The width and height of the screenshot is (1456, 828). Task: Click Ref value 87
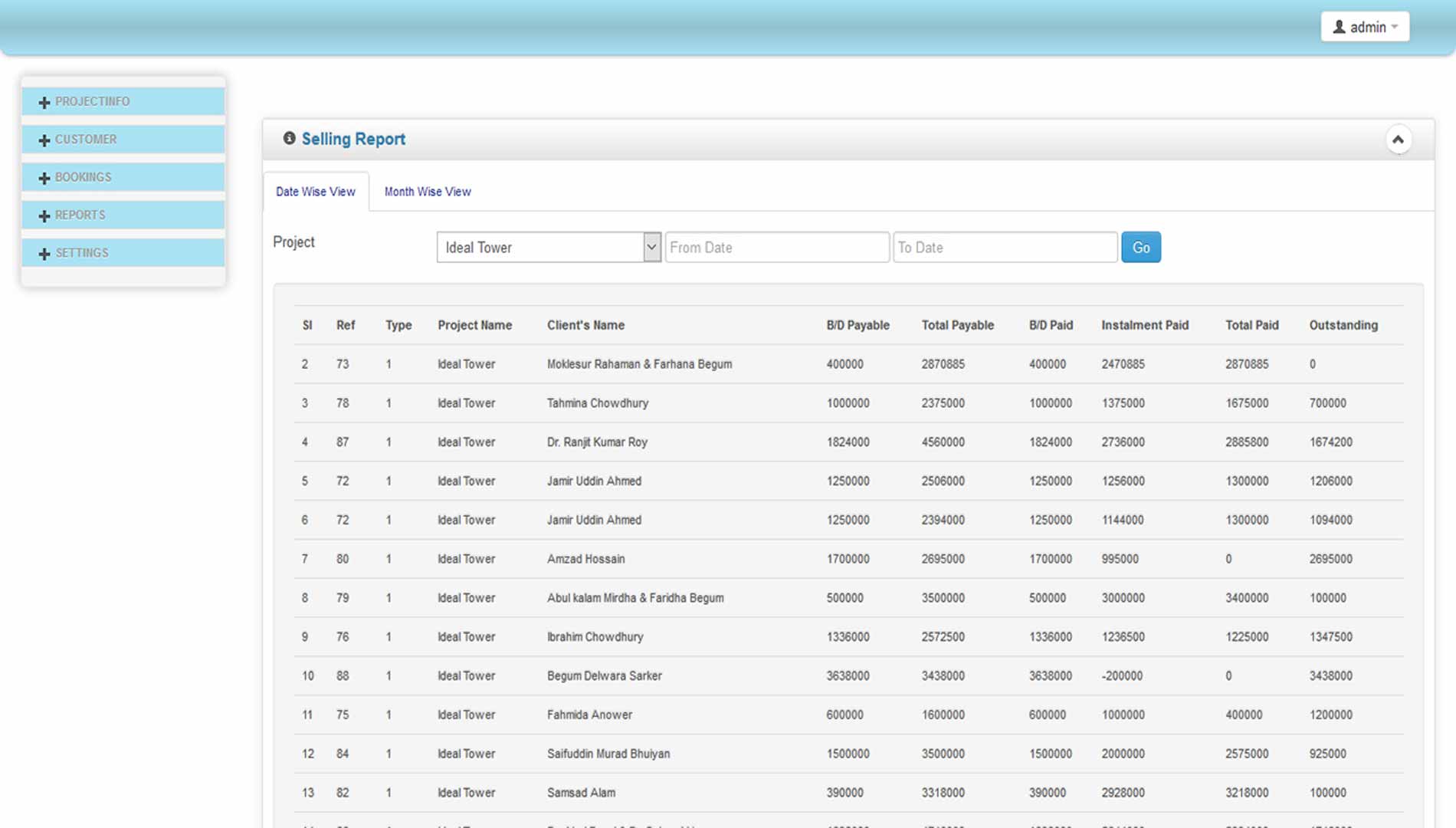point(342,442)
